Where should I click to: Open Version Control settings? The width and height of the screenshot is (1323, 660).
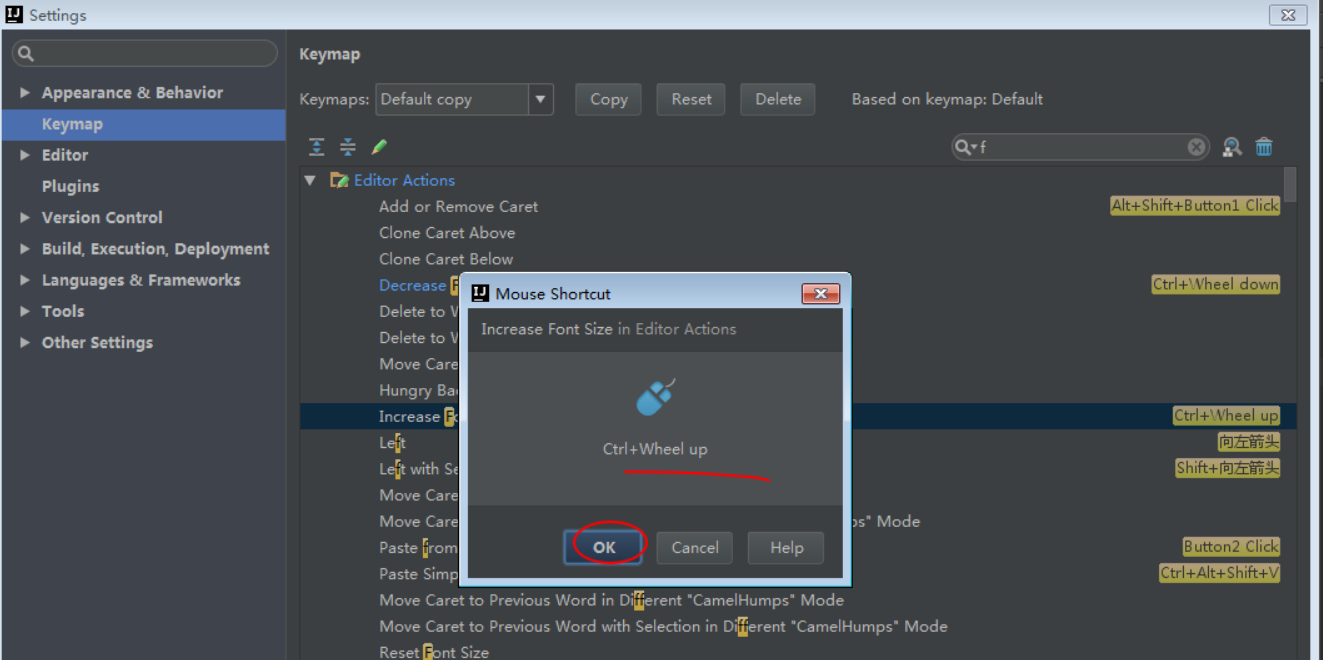click(x=102, y=217)
